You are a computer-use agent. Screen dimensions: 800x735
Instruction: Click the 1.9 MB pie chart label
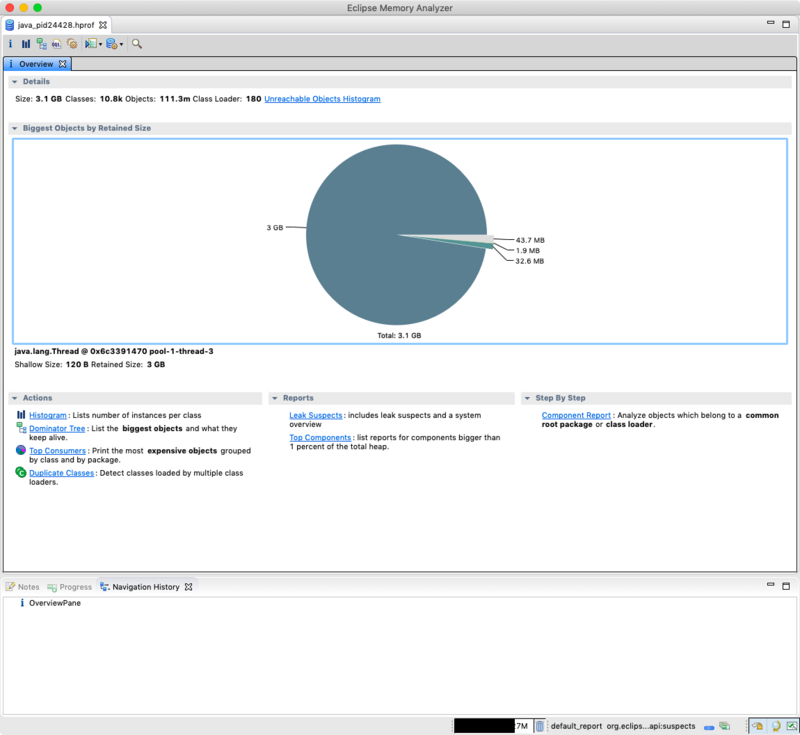click(528, 251)
